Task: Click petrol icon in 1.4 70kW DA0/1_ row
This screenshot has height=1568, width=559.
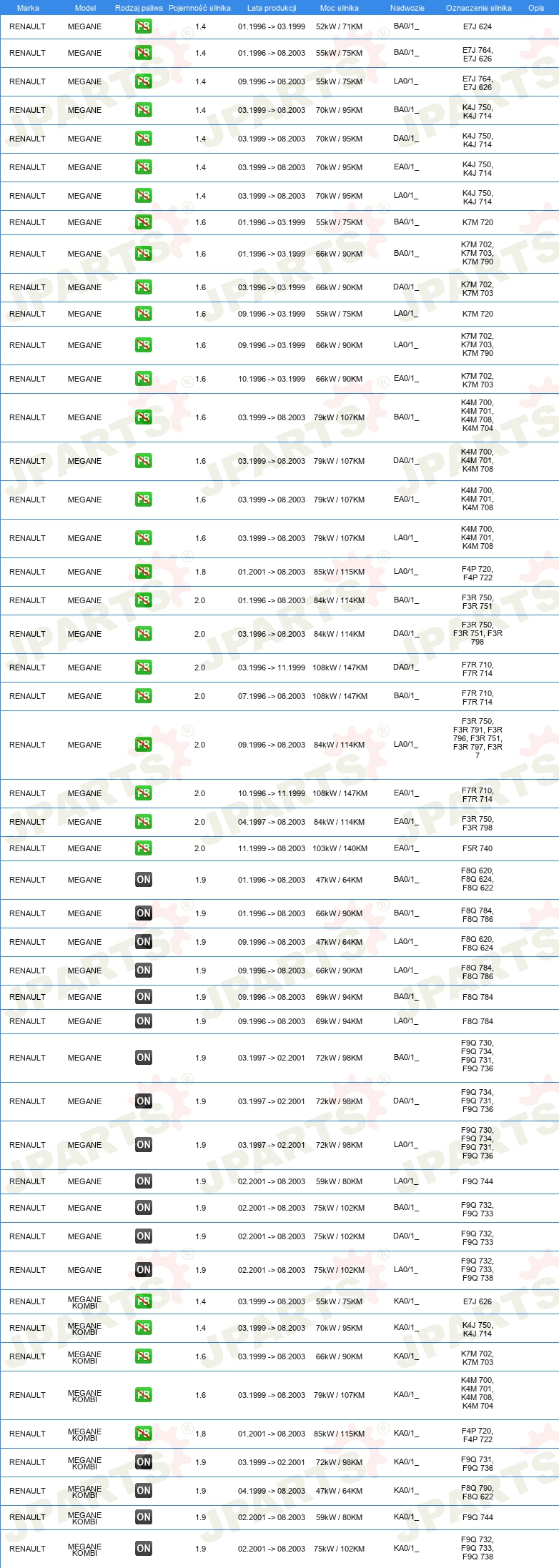Action: coord(143,139)
